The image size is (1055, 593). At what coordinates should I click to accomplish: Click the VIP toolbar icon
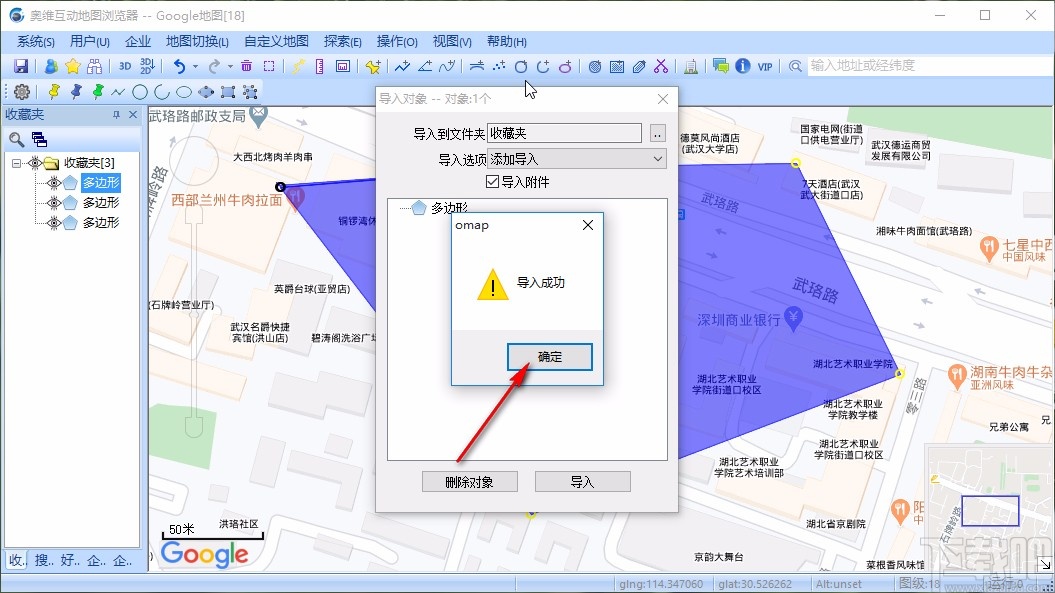tap(763, 65)
